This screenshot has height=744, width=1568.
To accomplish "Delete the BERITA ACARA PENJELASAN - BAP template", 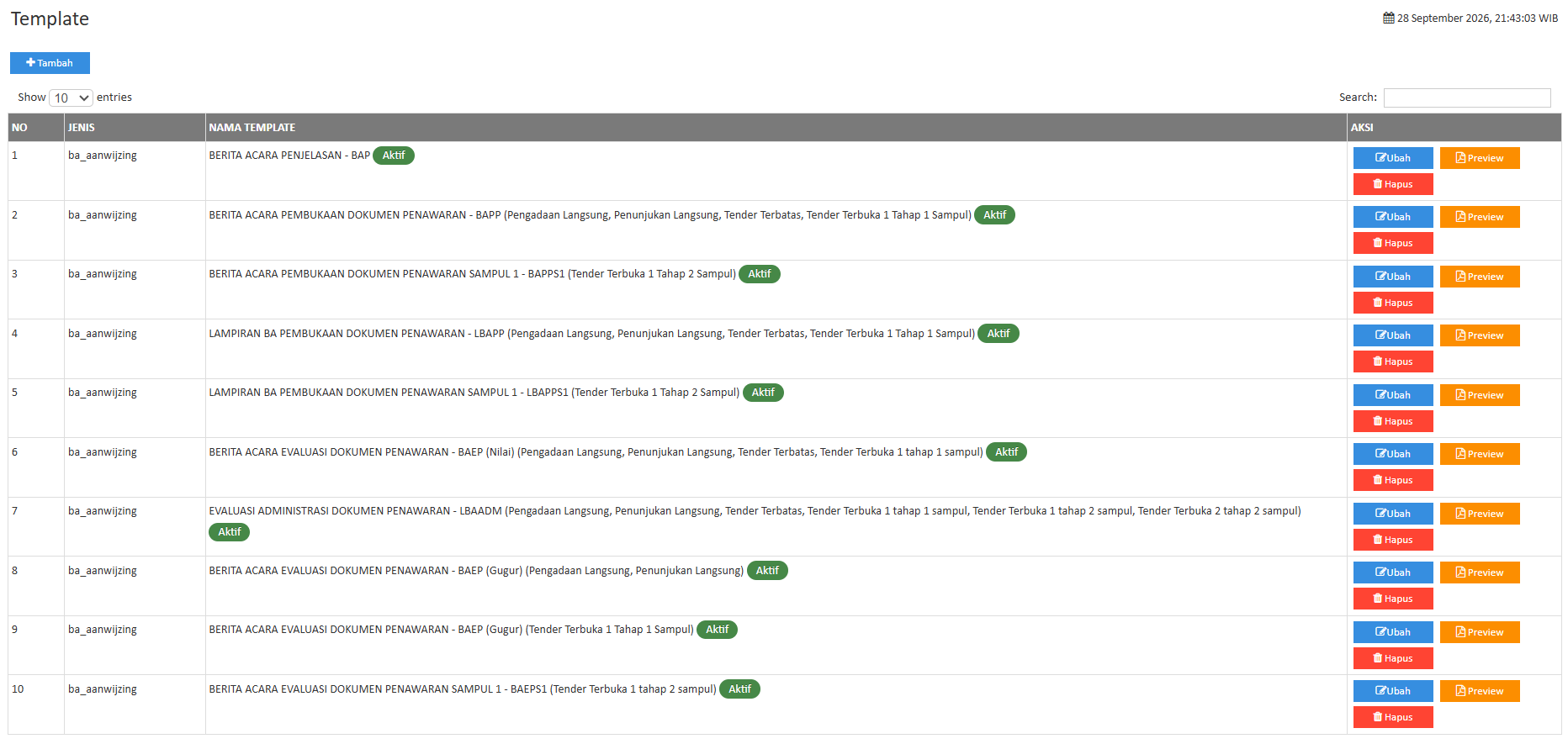I will (x=1393, y=184).
